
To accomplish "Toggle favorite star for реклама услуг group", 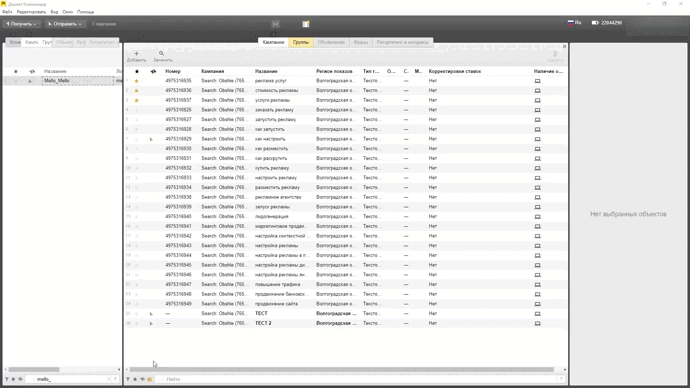I will 136,81.
